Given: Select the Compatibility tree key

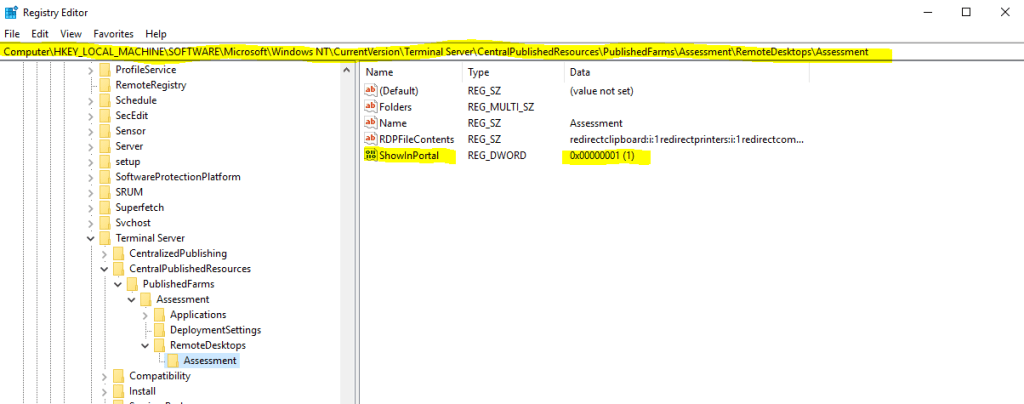Looking at the screenshot, I should [160, 376].
